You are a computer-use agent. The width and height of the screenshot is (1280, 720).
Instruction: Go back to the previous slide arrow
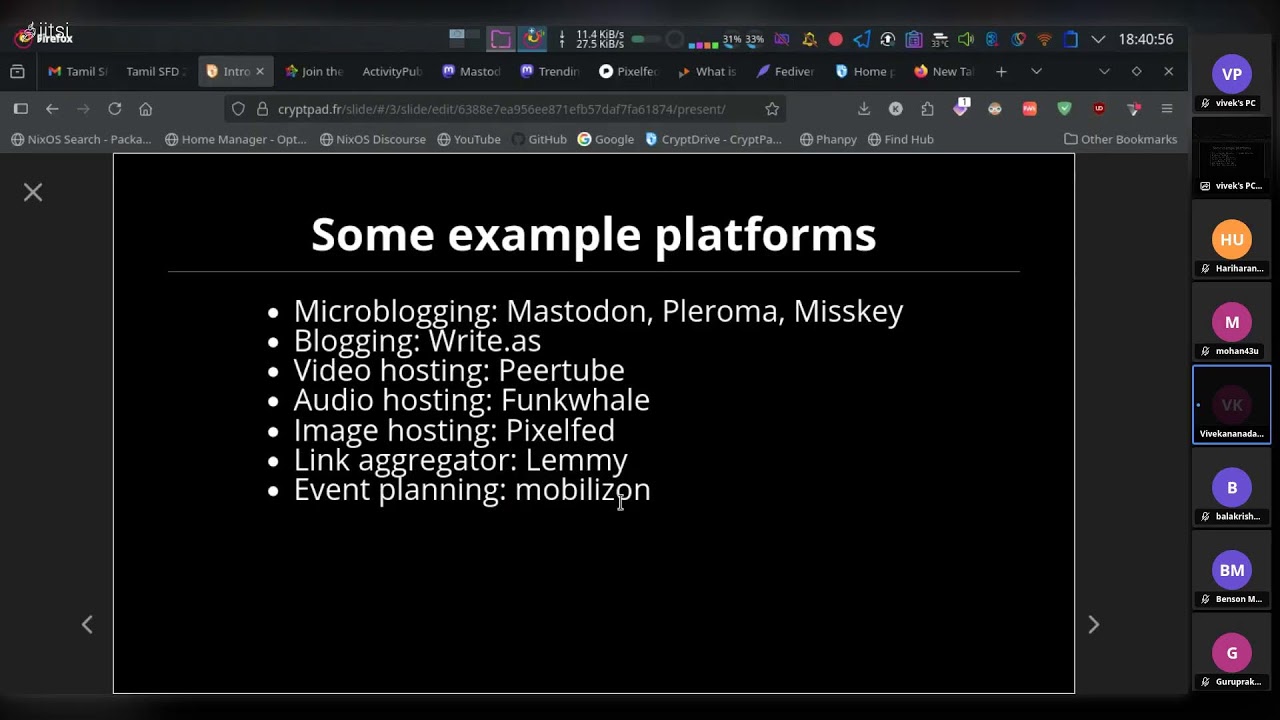point(87,625)
